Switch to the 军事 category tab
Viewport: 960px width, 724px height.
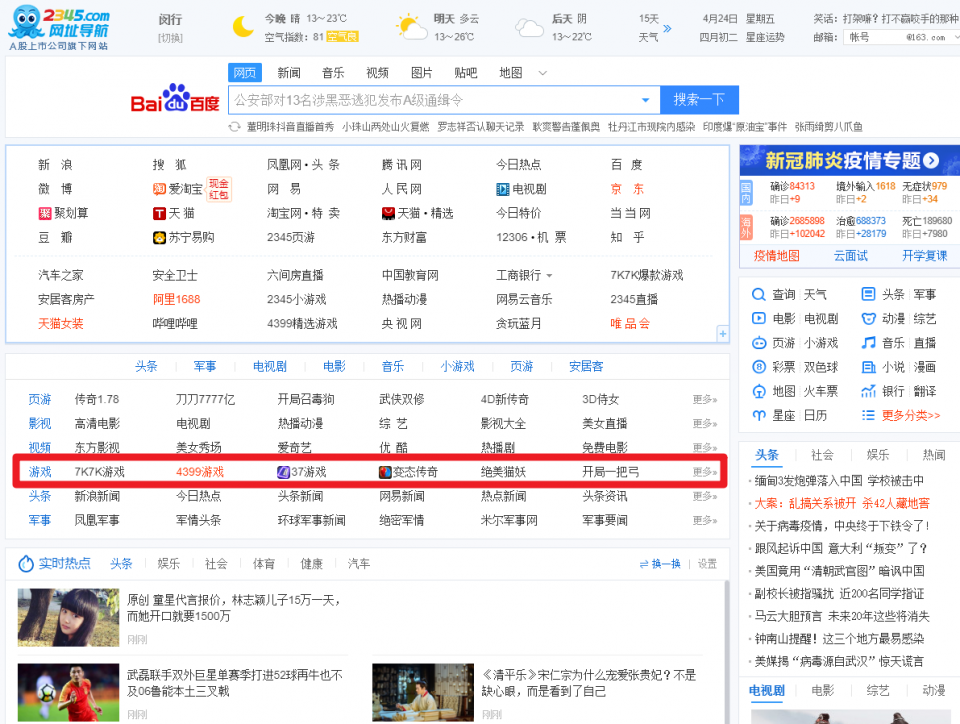coord(204,366)
